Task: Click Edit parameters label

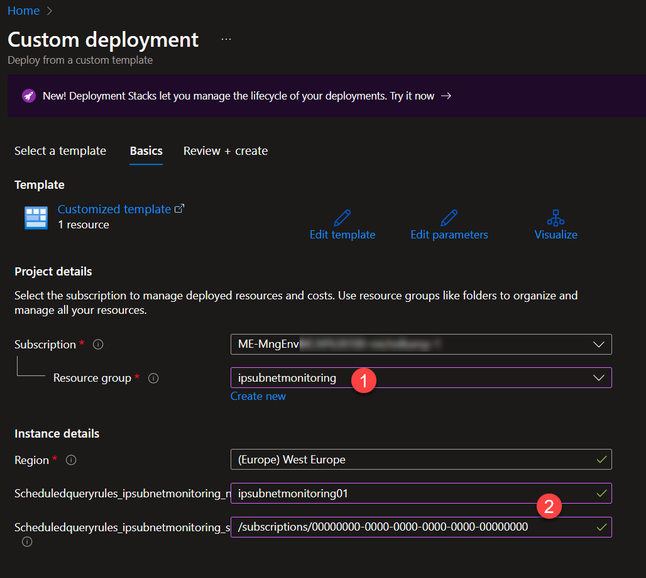Action: (x=449, y=235)
